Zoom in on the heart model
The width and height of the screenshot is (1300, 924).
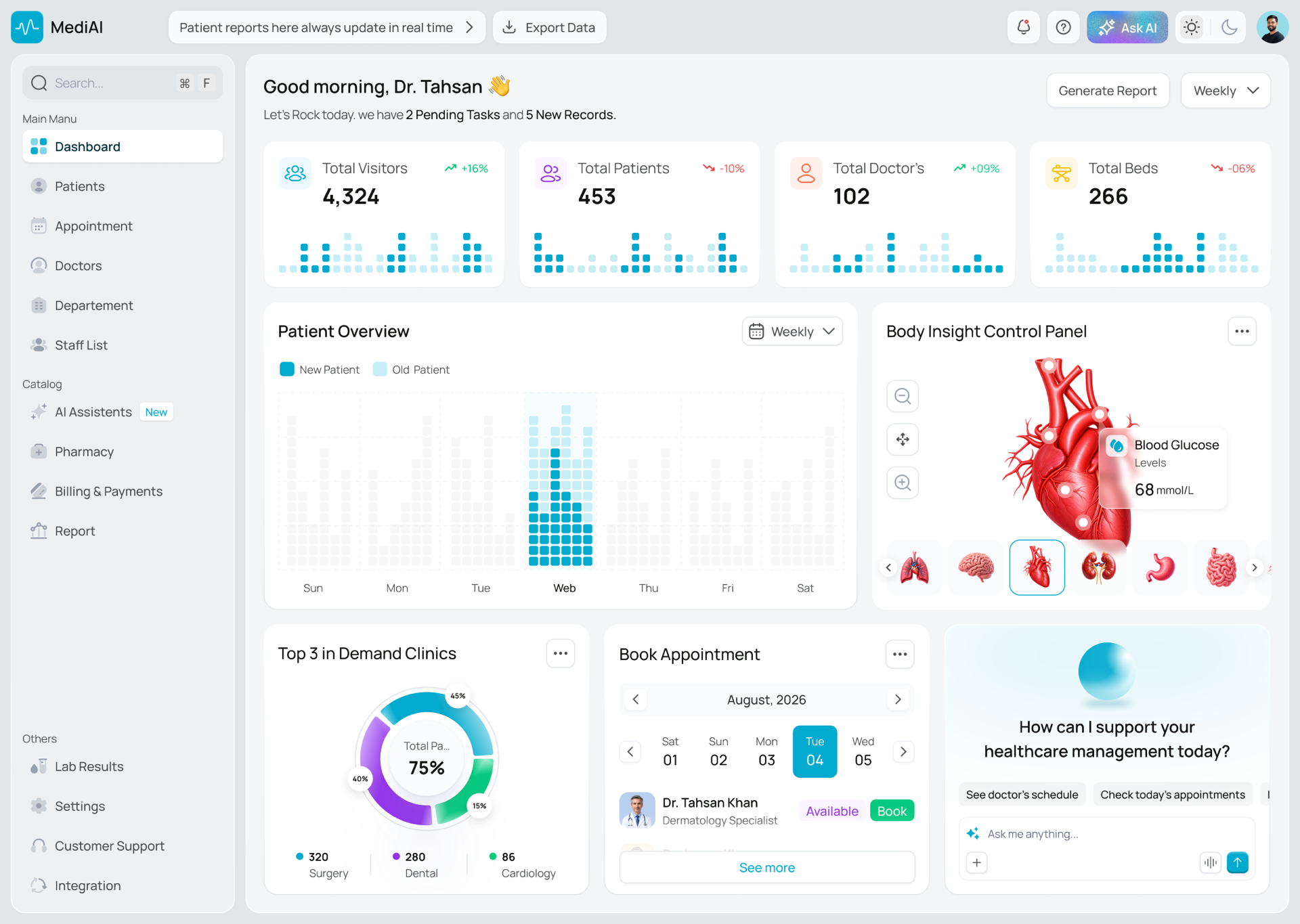[x=903, y=483]
